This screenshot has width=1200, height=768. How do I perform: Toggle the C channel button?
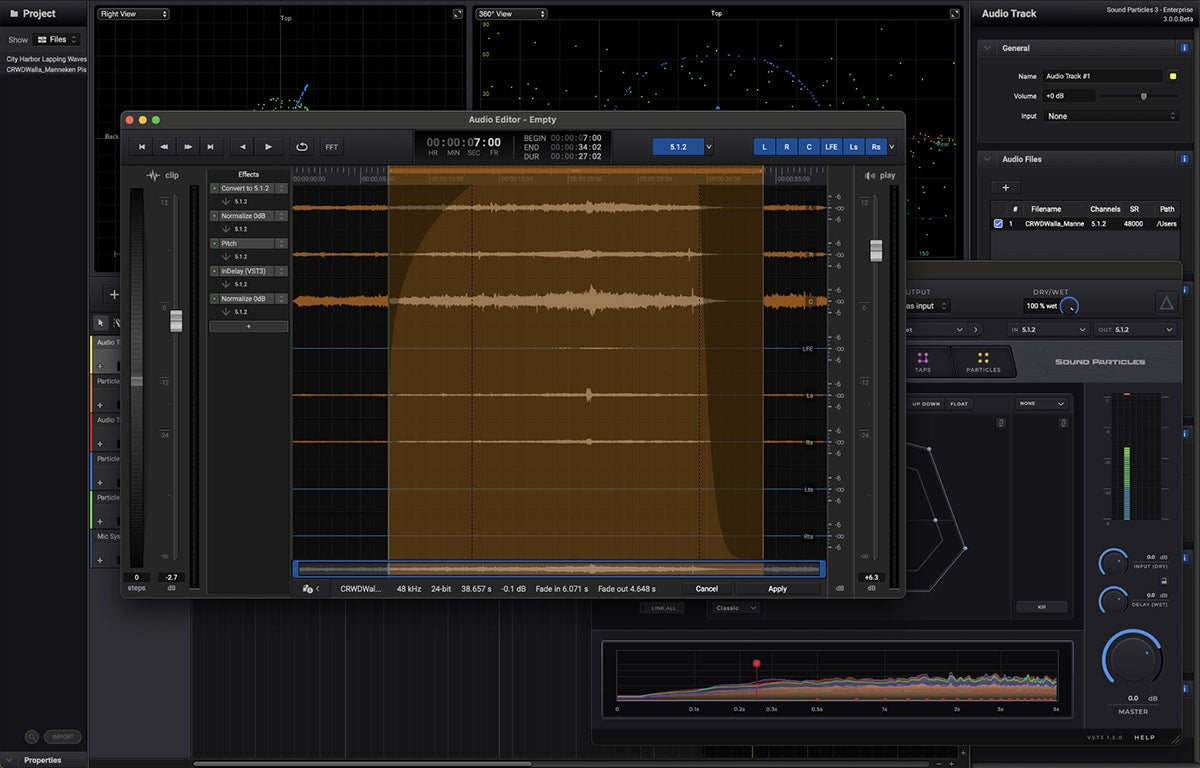(x=809, y=147)
